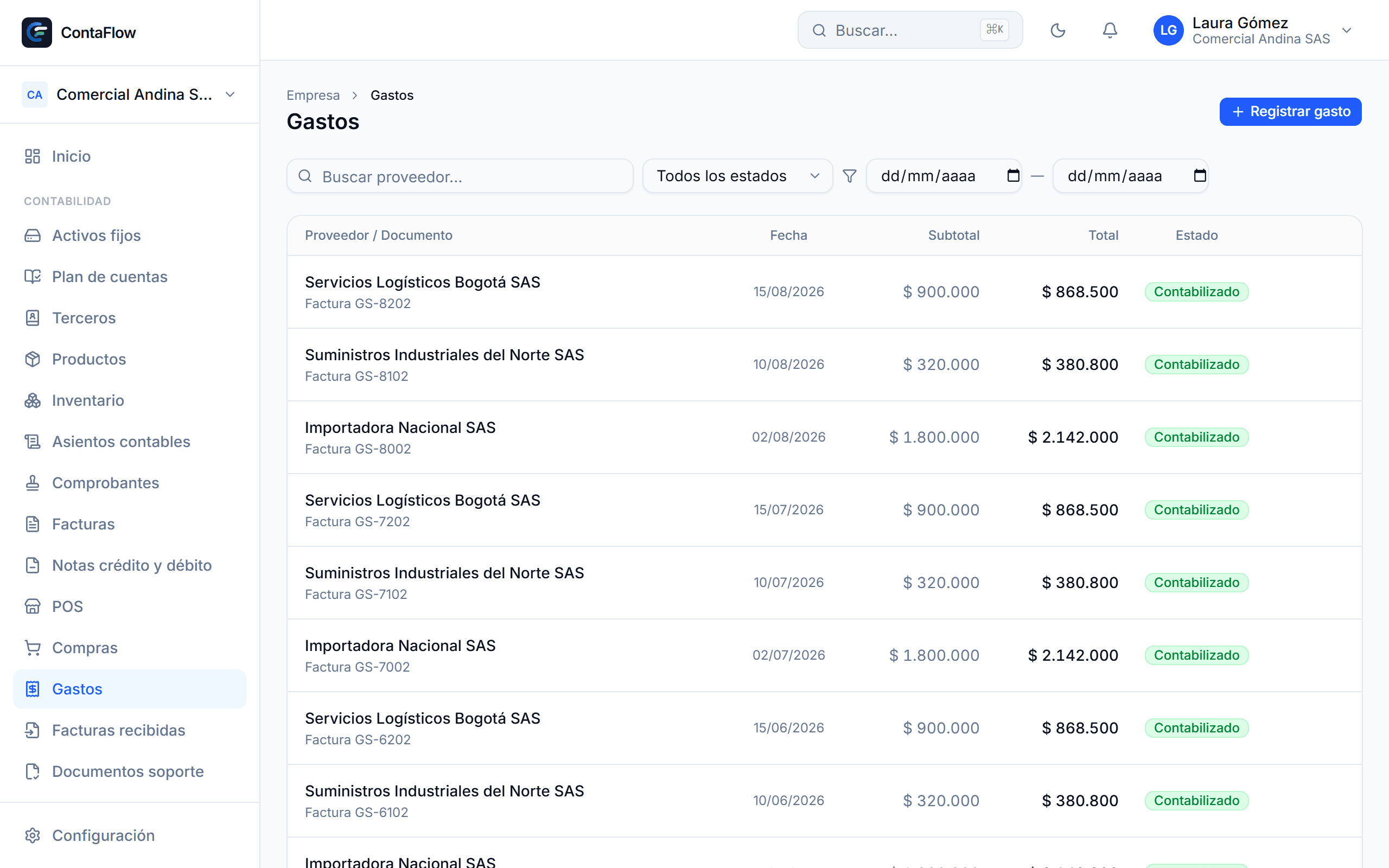
Task: Click the LG user avatar
Action: [x=1169, y=30]
